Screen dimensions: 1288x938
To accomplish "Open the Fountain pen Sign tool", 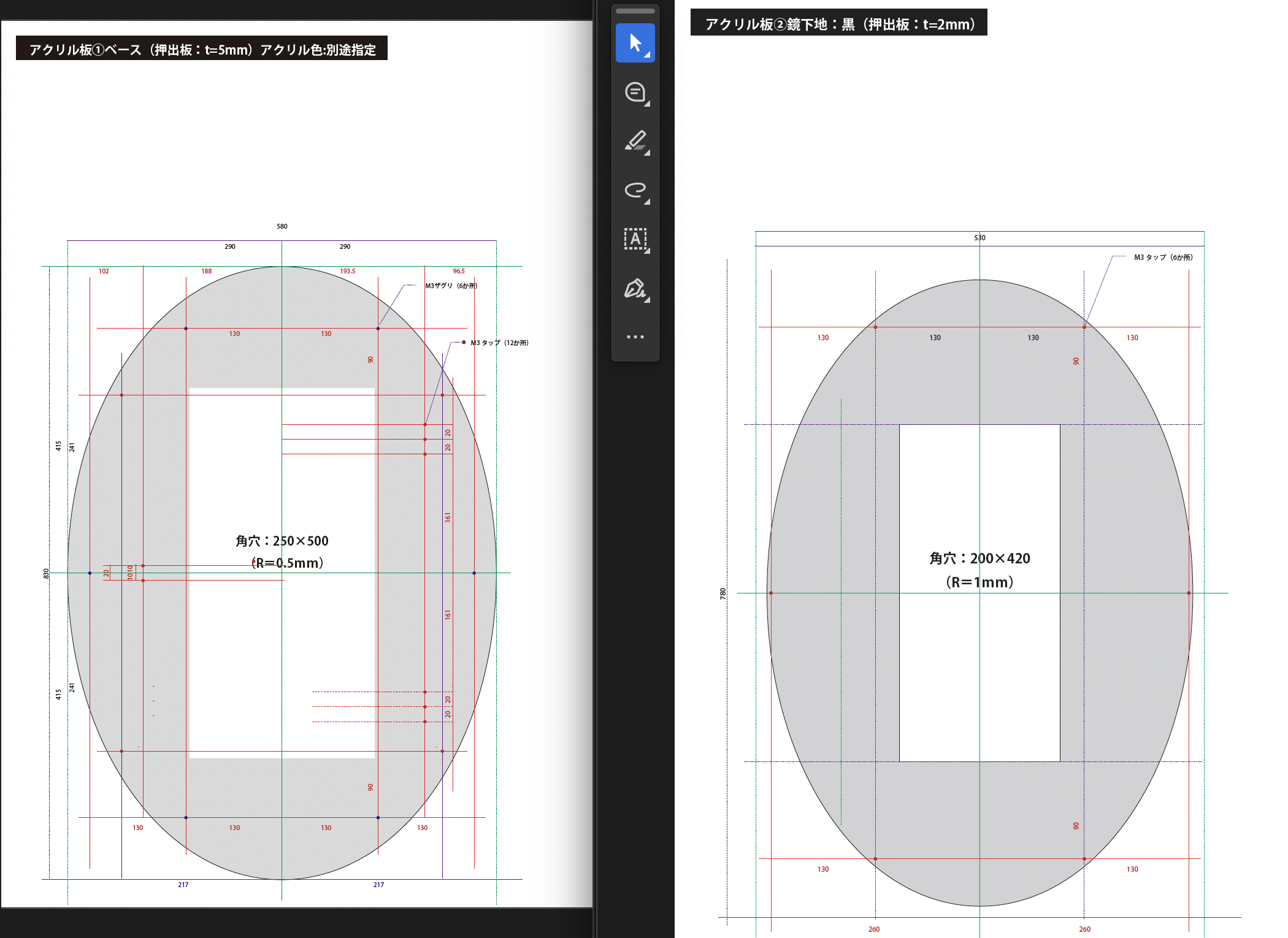I will pyautogui.click(x=635, y=288).
